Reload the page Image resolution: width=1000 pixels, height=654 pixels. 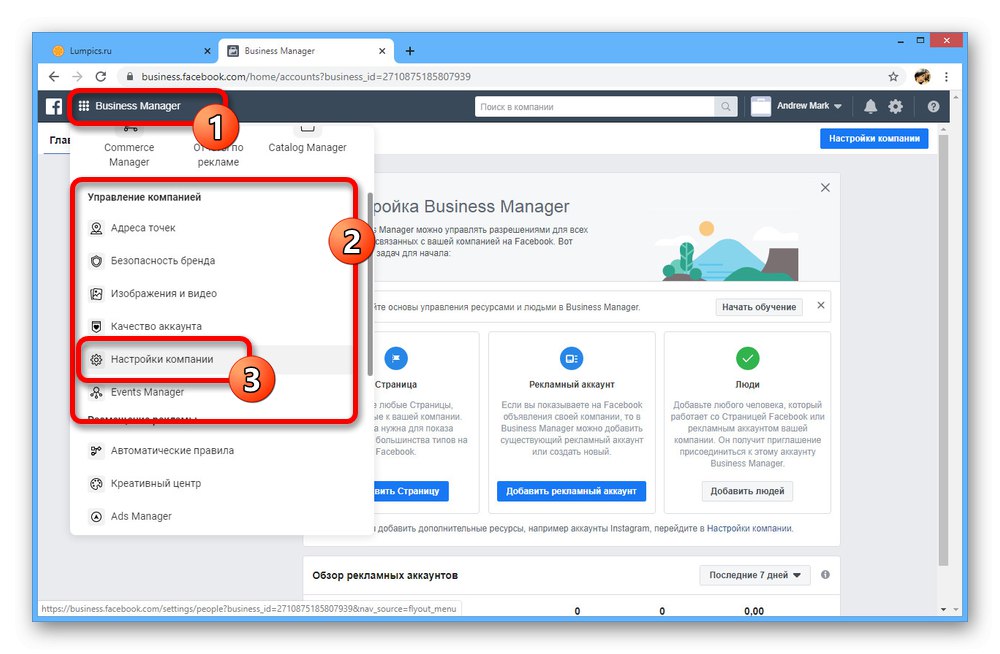101,77
